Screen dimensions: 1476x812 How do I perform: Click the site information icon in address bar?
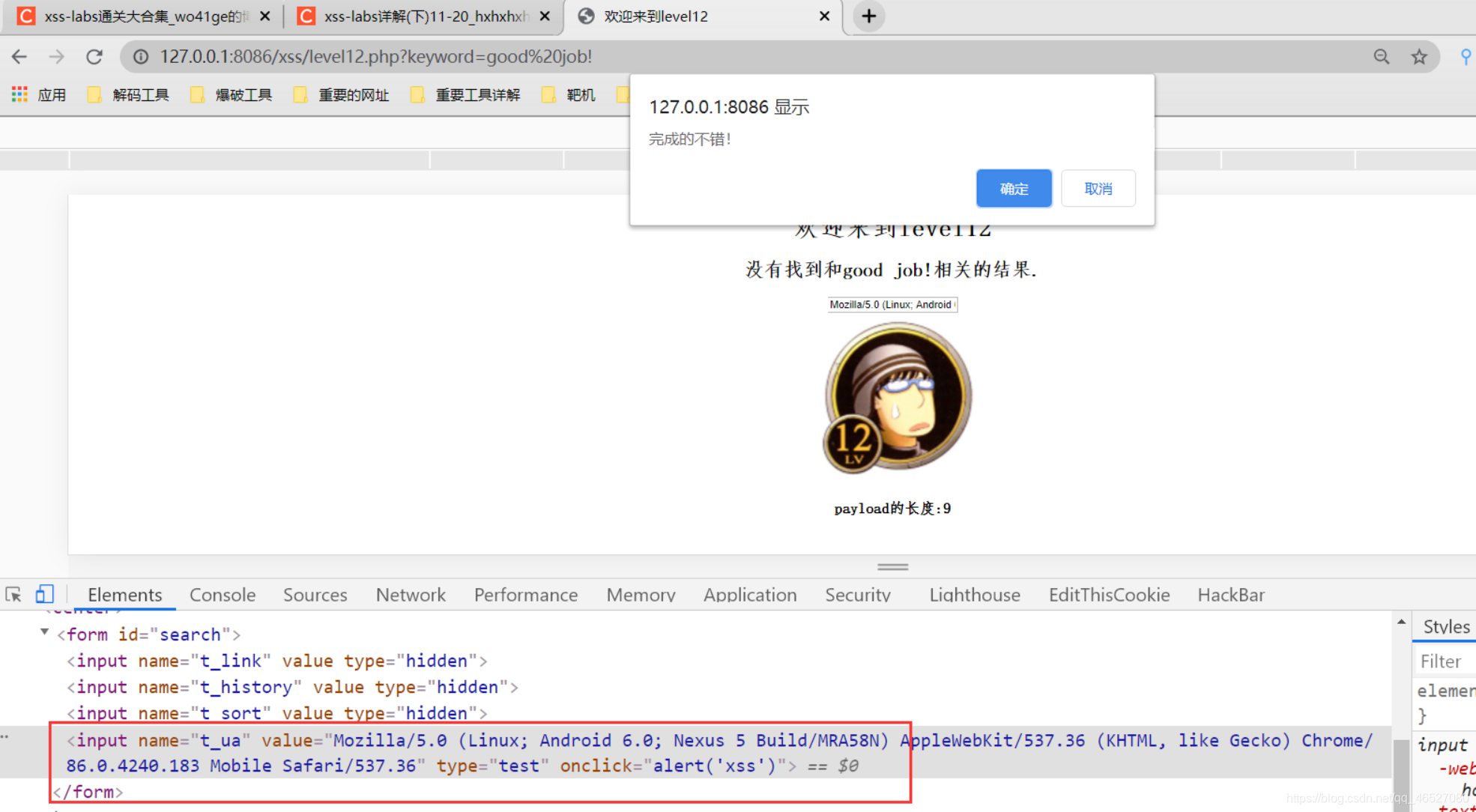[x=141, y=57]
